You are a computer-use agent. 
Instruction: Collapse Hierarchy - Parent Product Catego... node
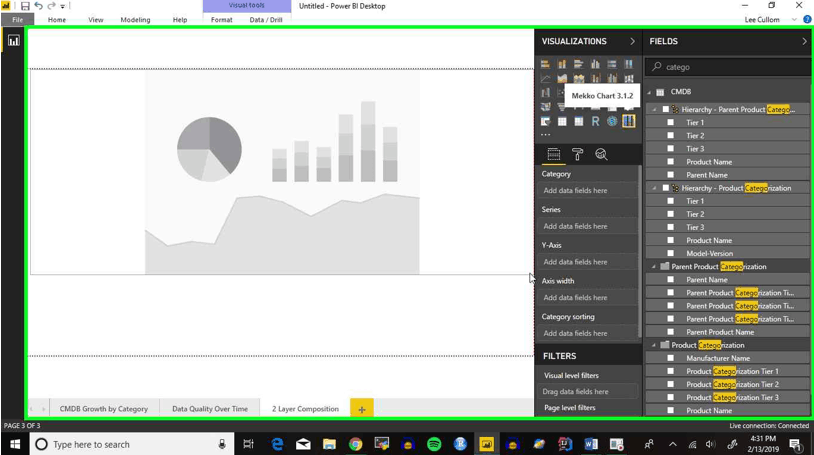[654, 110]
